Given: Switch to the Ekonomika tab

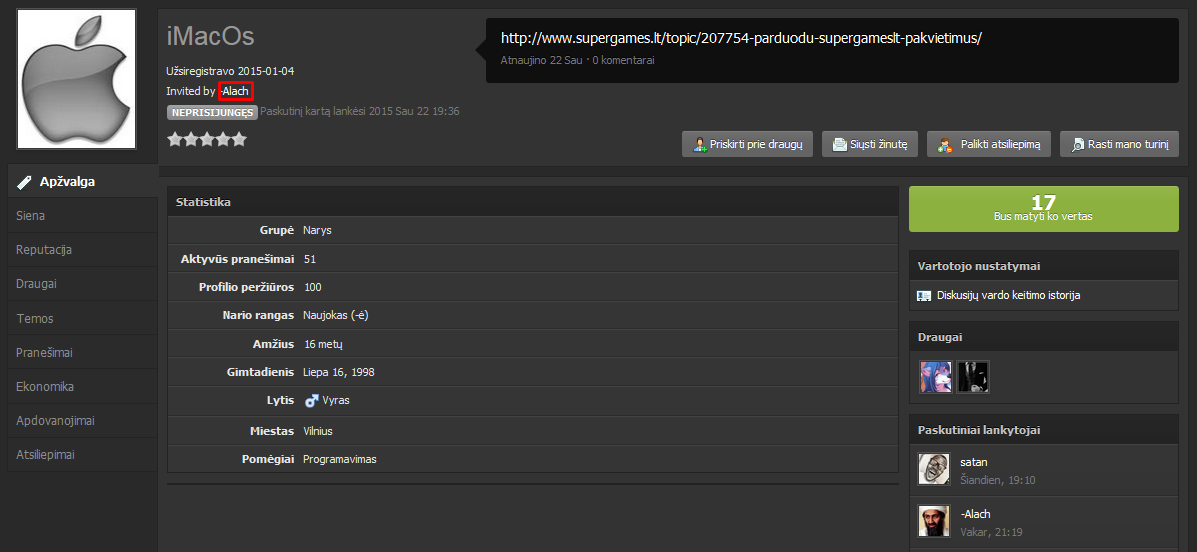Looking at the screenshot, I should coord(82,386).
